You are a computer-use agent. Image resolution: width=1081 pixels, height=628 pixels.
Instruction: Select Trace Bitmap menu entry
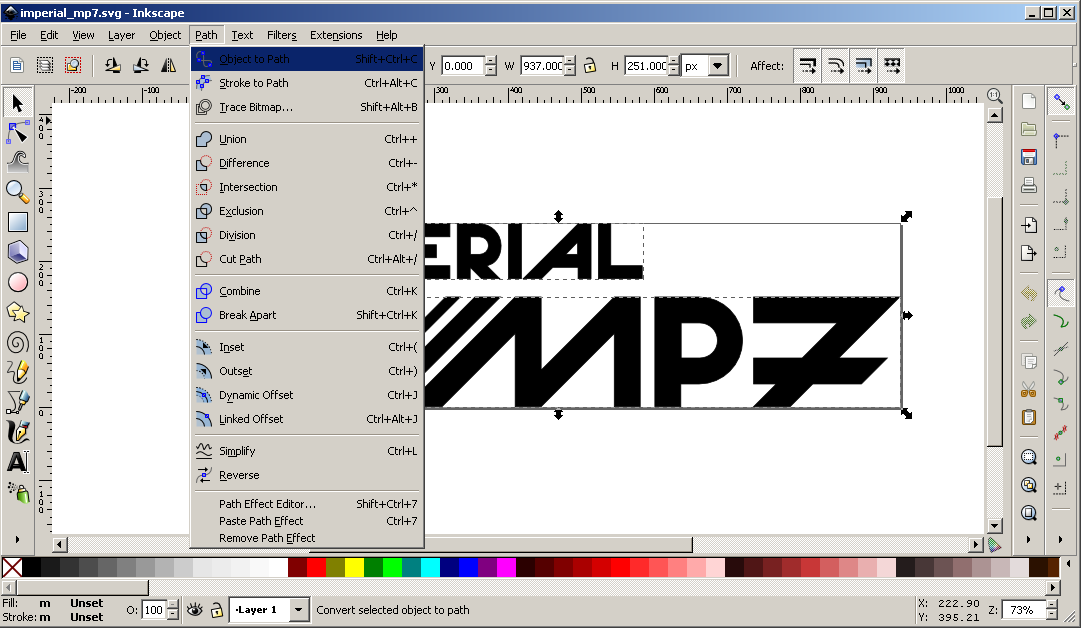pyautogui.click(x=256, y=107)
